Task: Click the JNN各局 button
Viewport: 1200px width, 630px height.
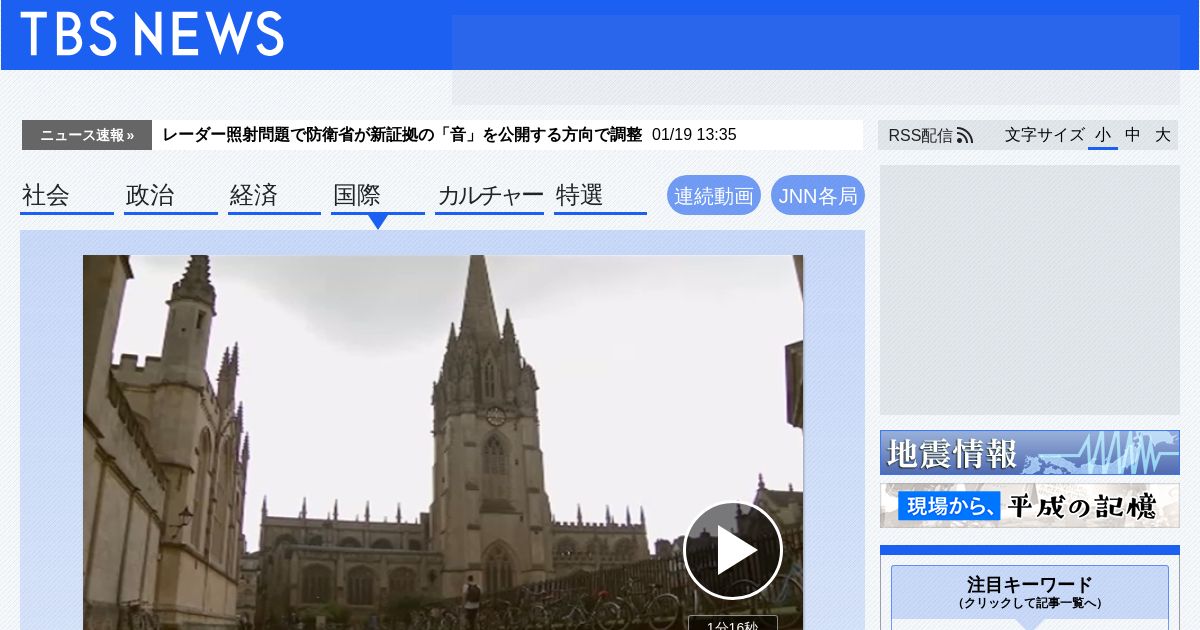Action: click(x=818, y=196)
